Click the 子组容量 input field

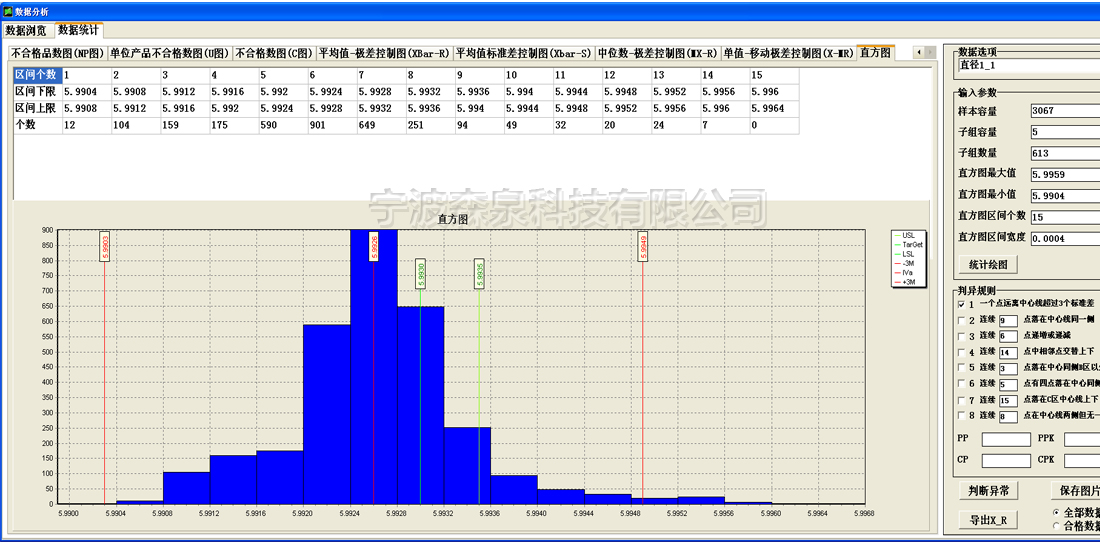pos(1064,132)
